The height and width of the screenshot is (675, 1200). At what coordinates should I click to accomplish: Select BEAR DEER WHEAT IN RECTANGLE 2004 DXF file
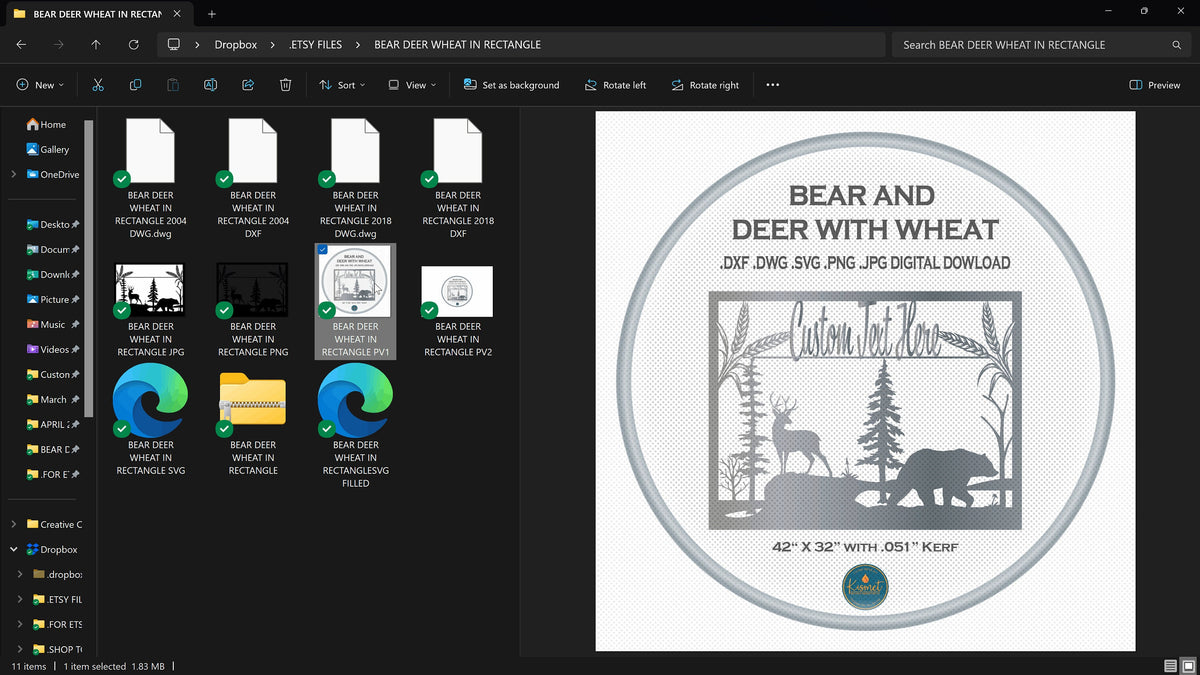[x=253, y=178]
